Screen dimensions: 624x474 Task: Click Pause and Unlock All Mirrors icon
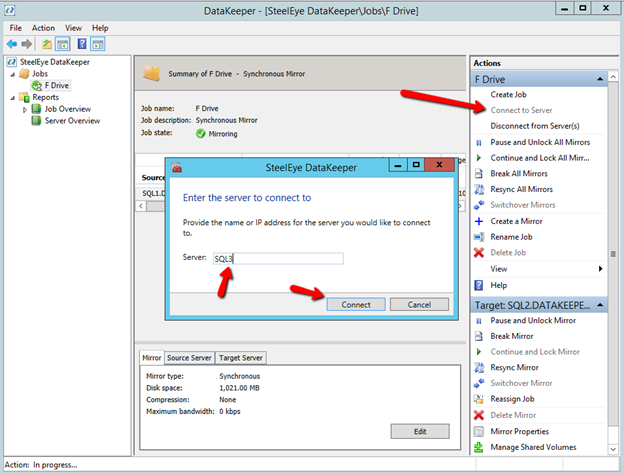(x=479, y=143)
